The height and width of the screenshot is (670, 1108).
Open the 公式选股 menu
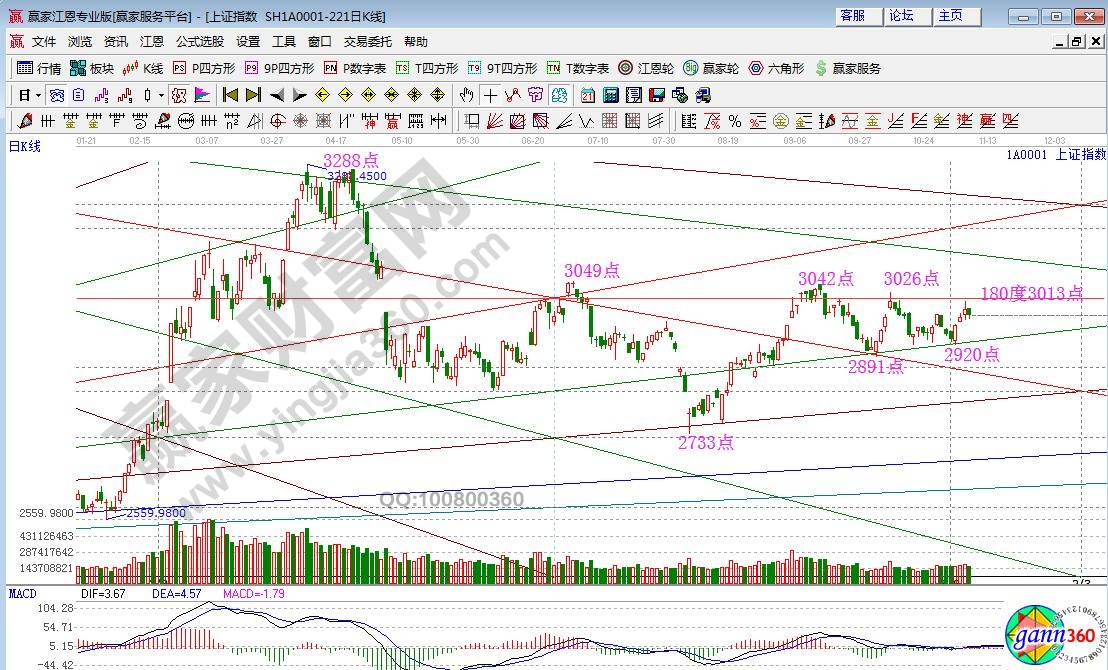coord(200,42)
